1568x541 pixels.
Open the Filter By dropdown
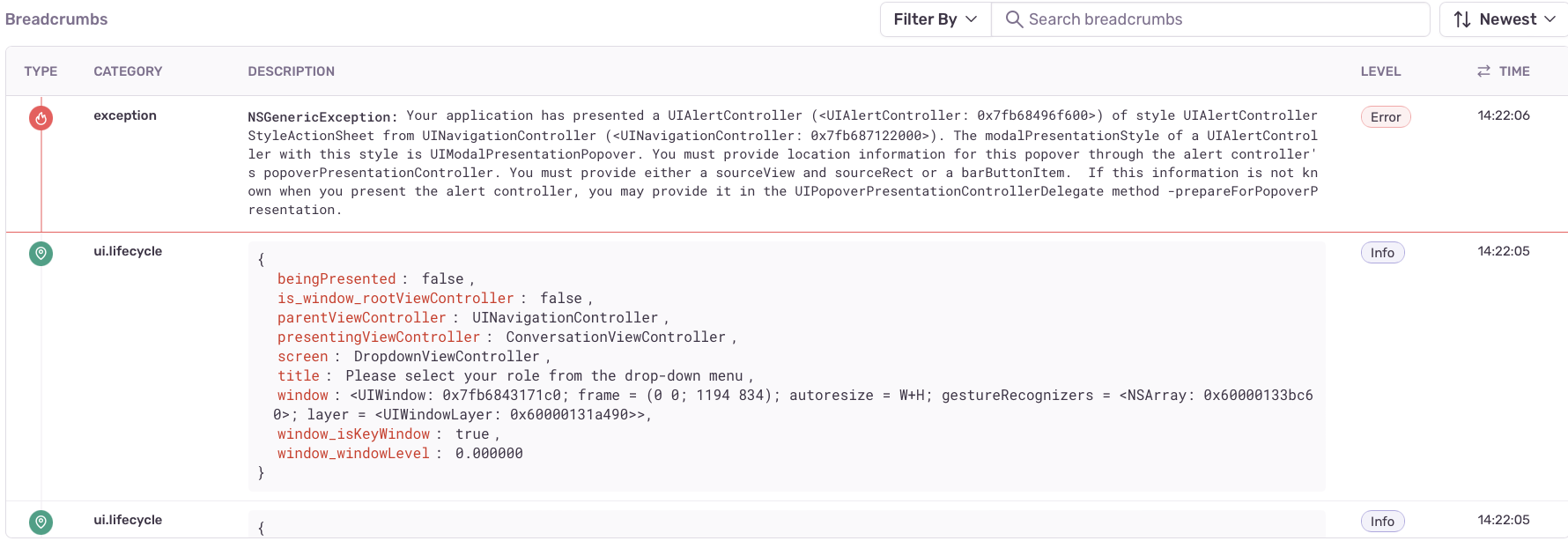click(935, 19)
